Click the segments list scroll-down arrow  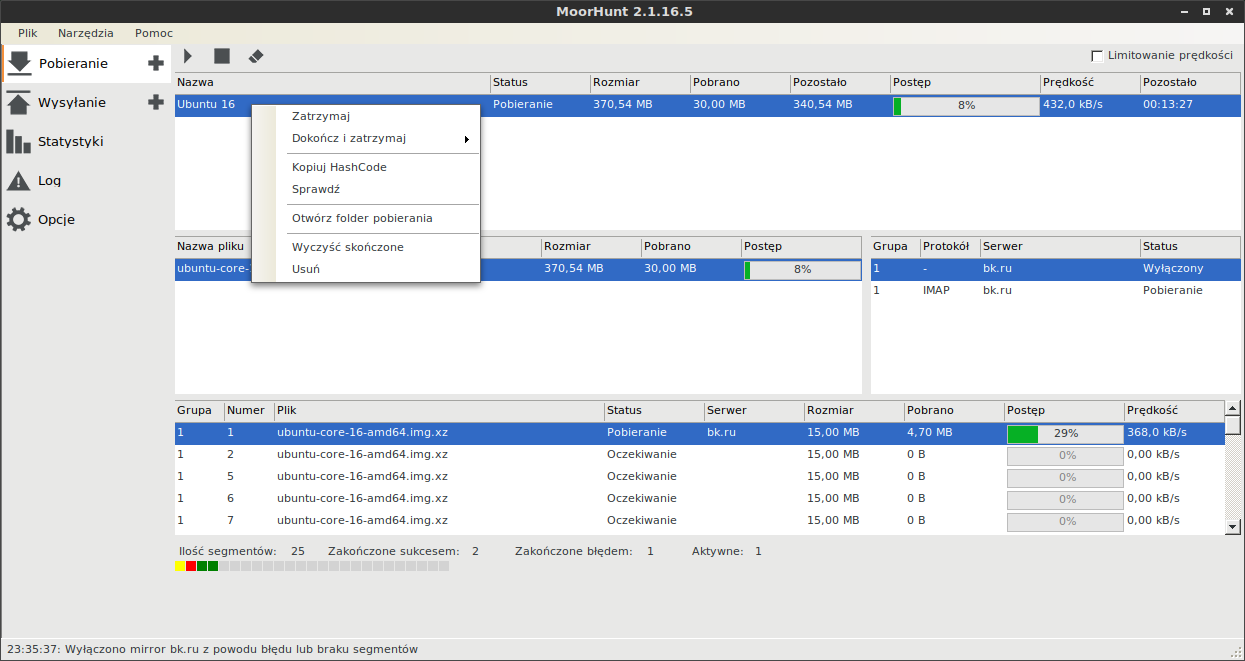tap(1233, 526)
